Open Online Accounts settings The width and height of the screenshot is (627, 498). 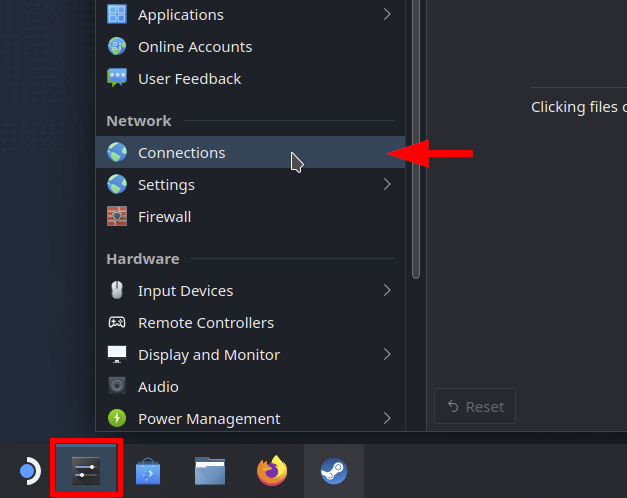pyautogui.click(x=250, y=47)
